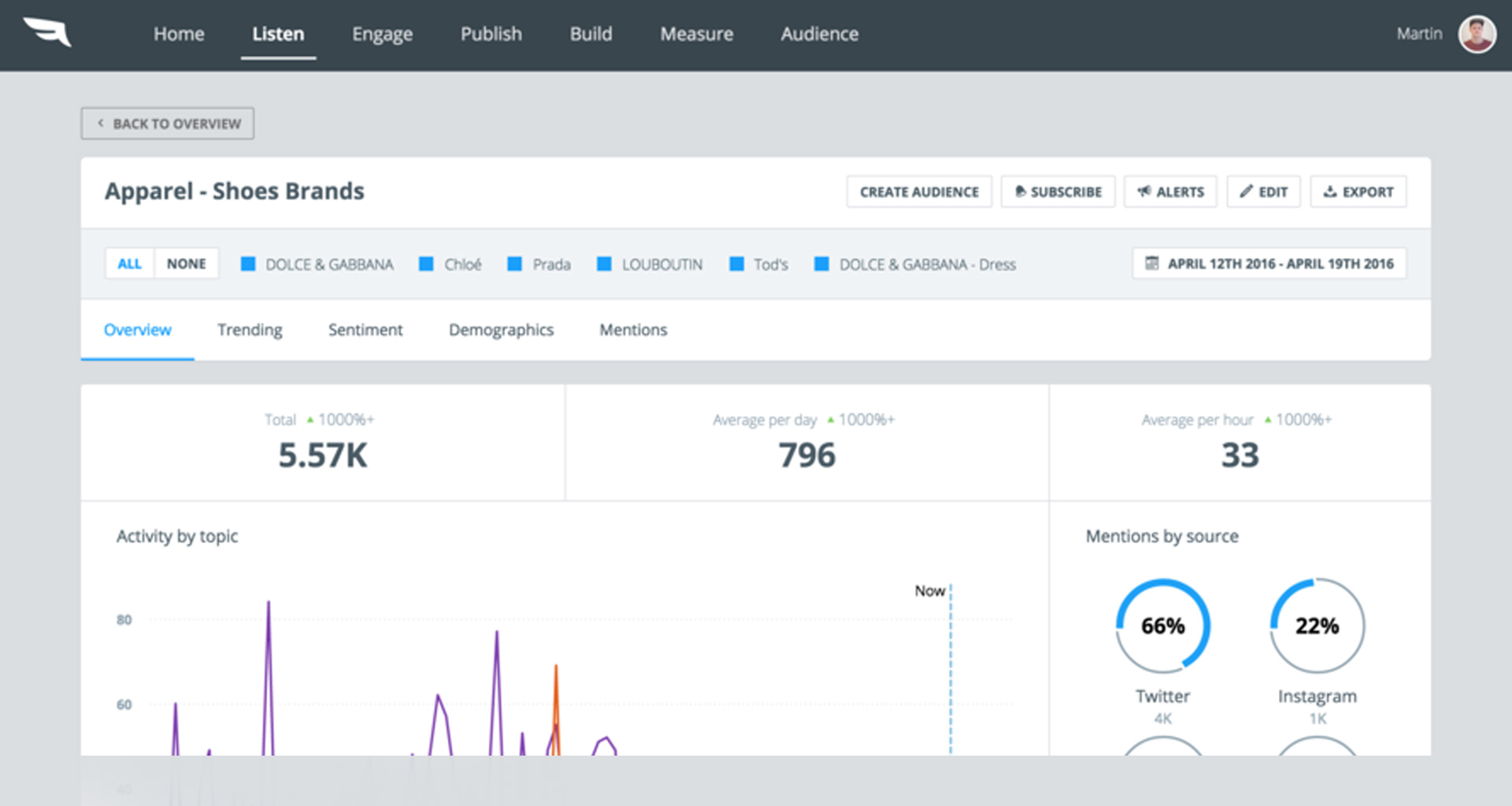Click the download icon on Export
Screen dimensions: 1512x806
pyautogui.click(x=1330, y=191)
